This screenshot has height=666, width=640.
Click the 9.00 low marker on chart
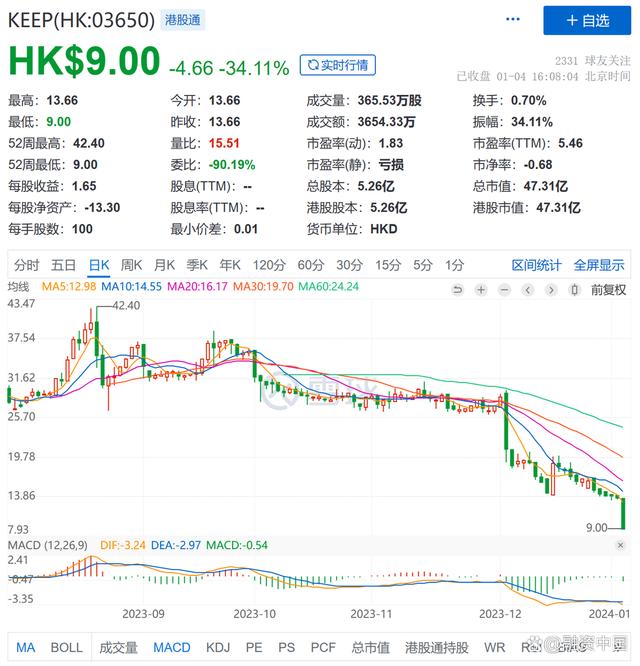(x=596, y=528)
